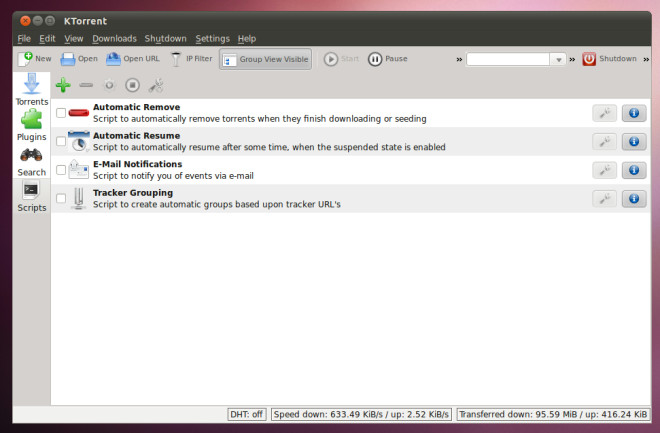
Task: Configure the Tracker Grouping script
Action: [604, 199]
